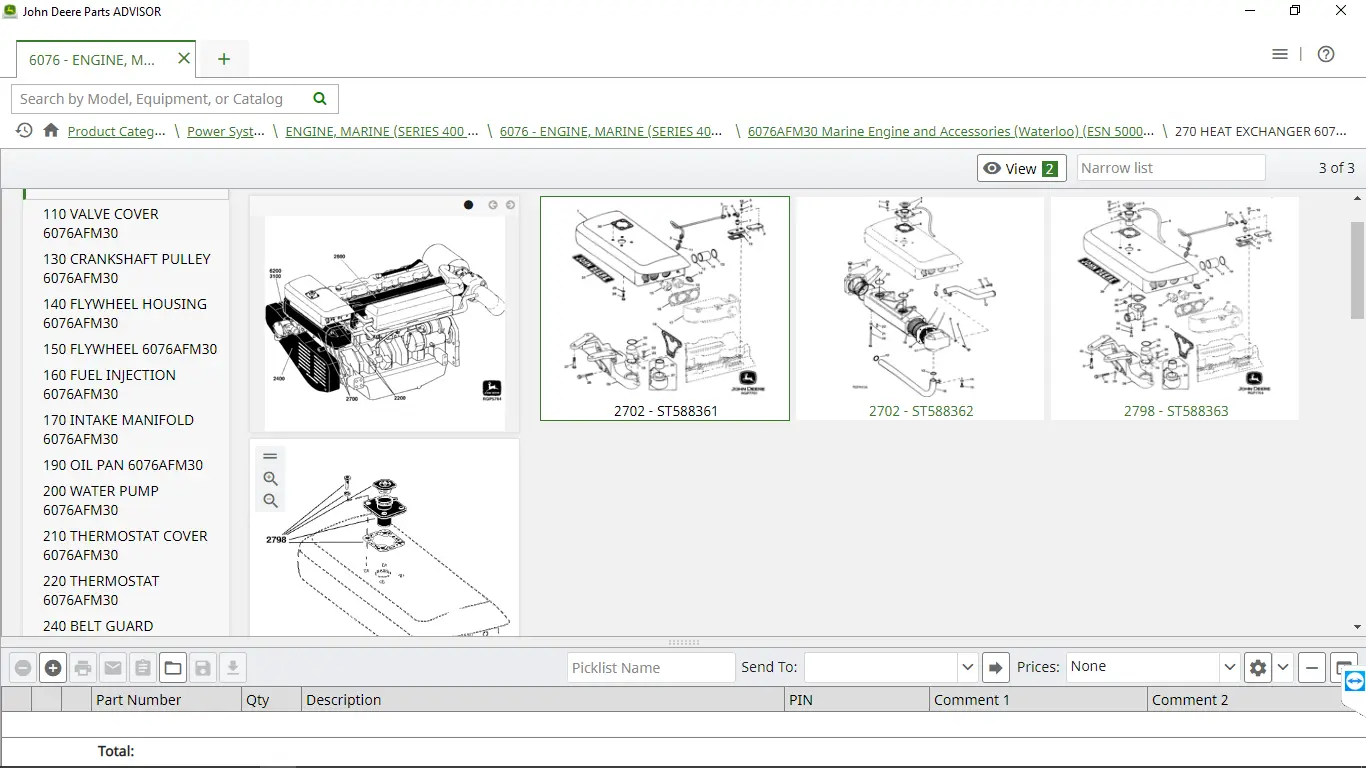Toggle the View 2 eye button
Image resolution: width=1366 pixels, height=768 pixels.
[1021, 168]
